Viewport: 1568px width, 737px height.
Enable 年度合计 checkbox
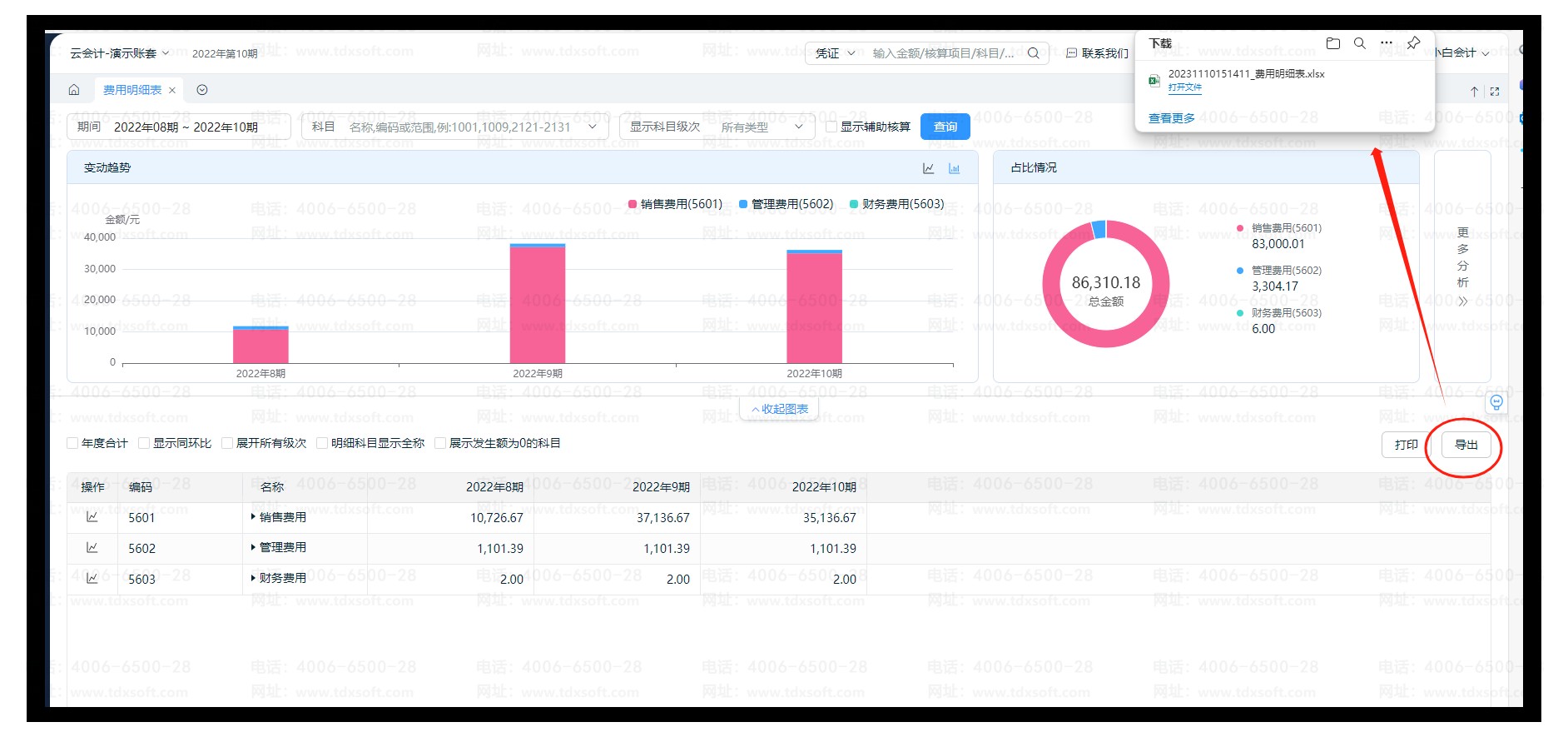[73, 443]
